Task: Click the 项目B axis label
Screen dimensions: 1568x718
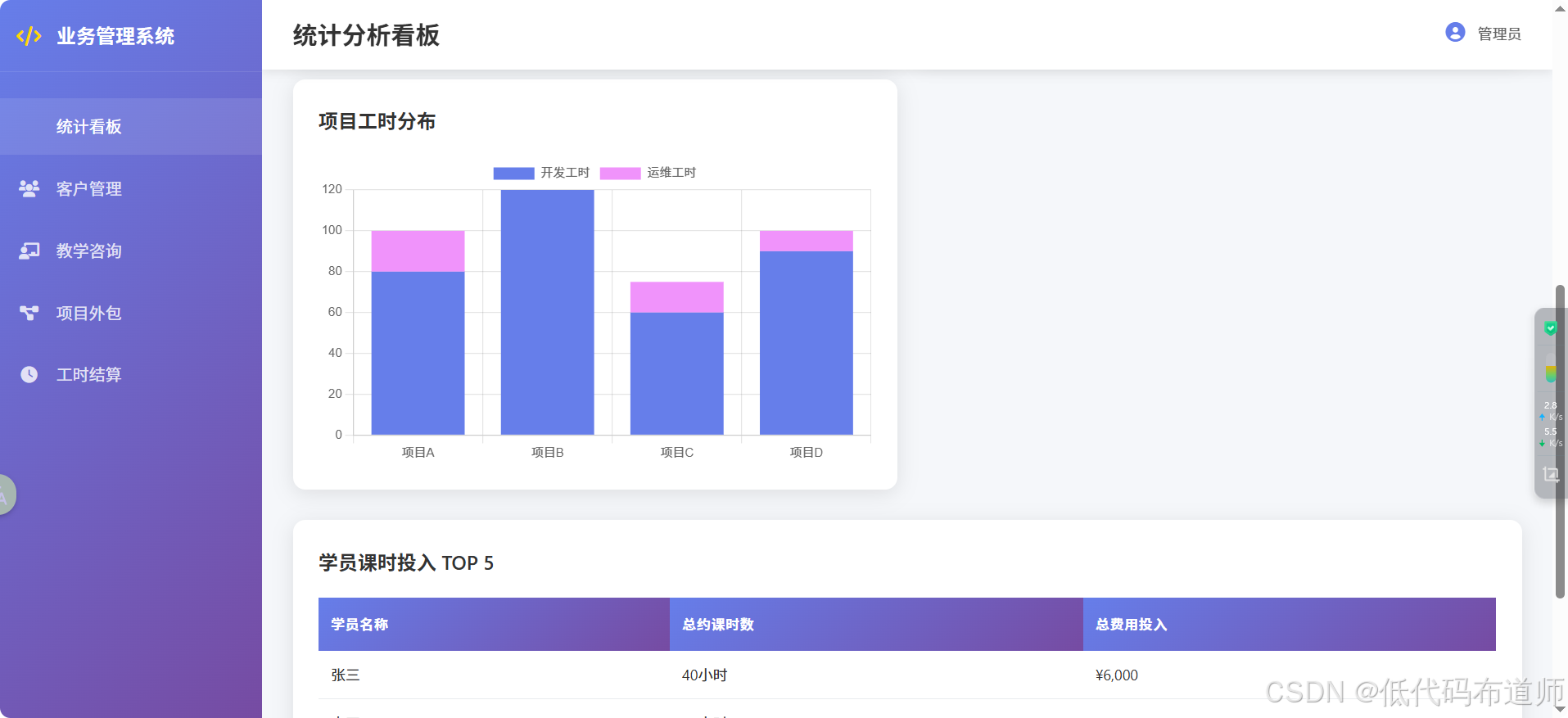Action: [547, 452]
